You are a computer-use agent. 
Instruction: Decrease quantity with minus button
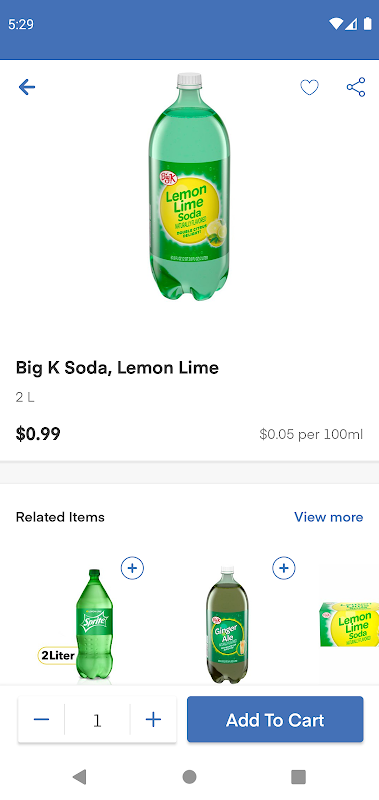[41, 719]
